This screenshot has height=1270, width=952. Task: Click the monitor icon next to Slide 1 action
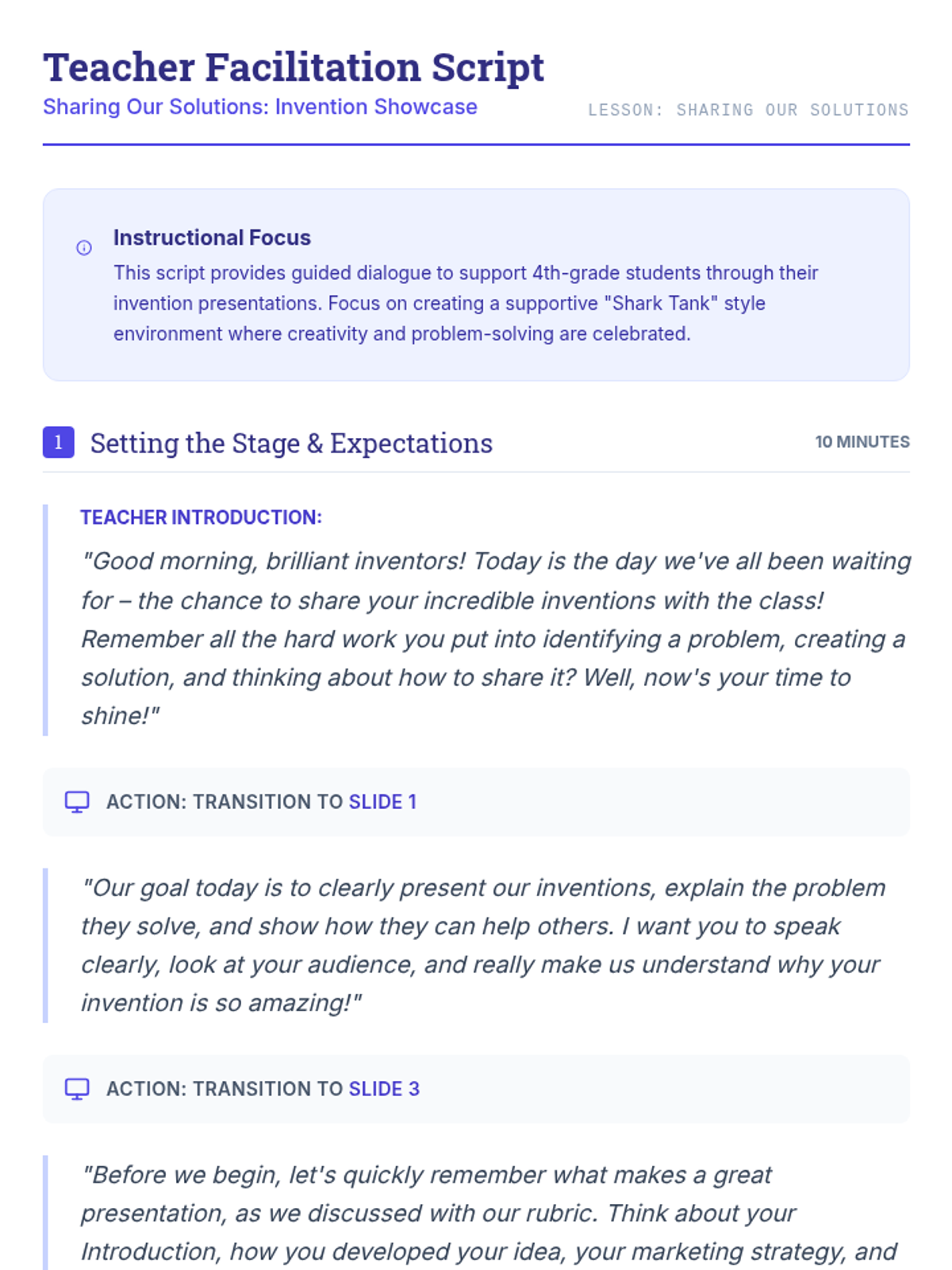(77, 802)
